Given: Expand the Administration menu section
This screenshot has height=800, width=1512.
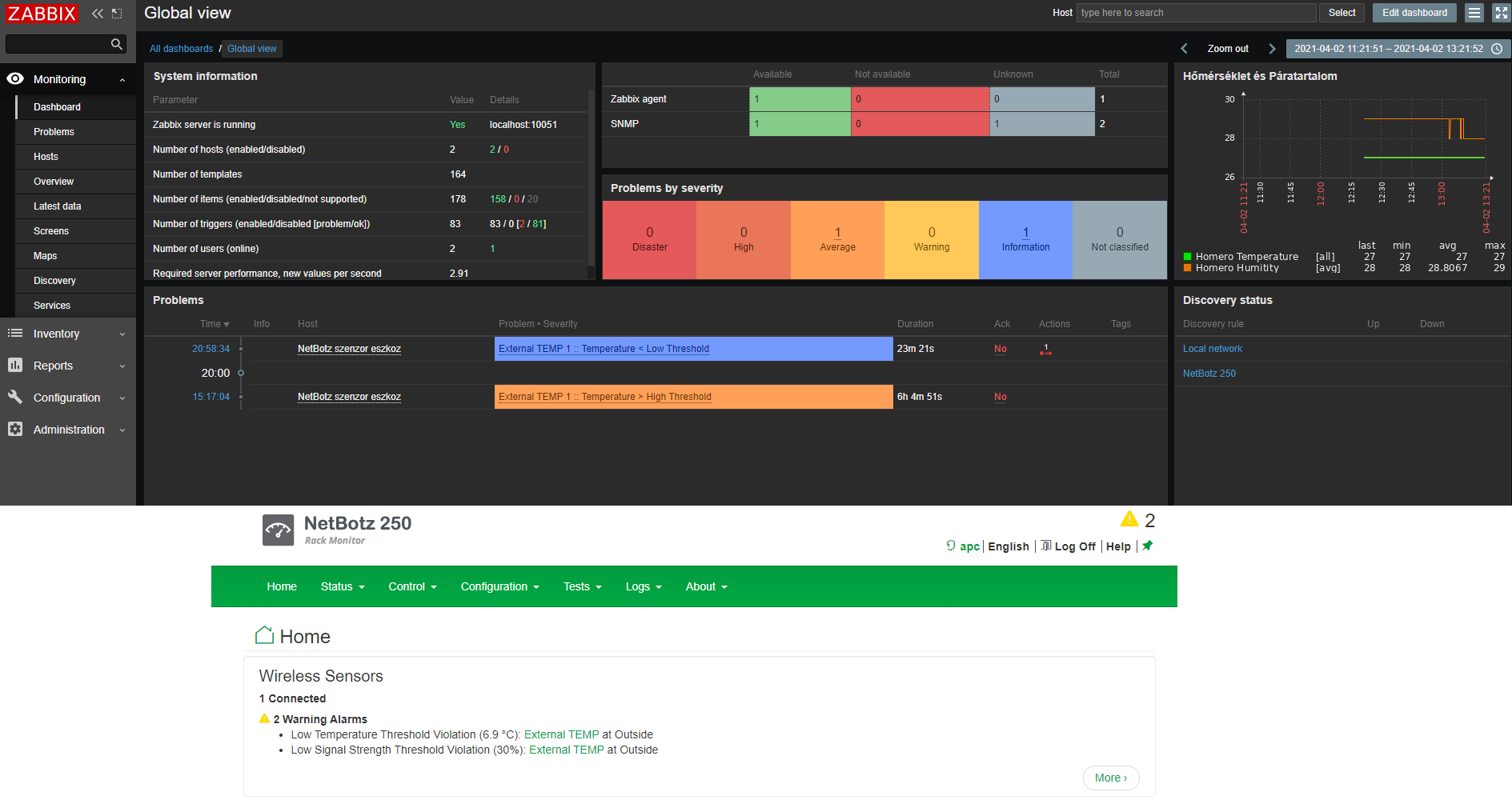Looking at the screenshot, I should pos(122,430).
